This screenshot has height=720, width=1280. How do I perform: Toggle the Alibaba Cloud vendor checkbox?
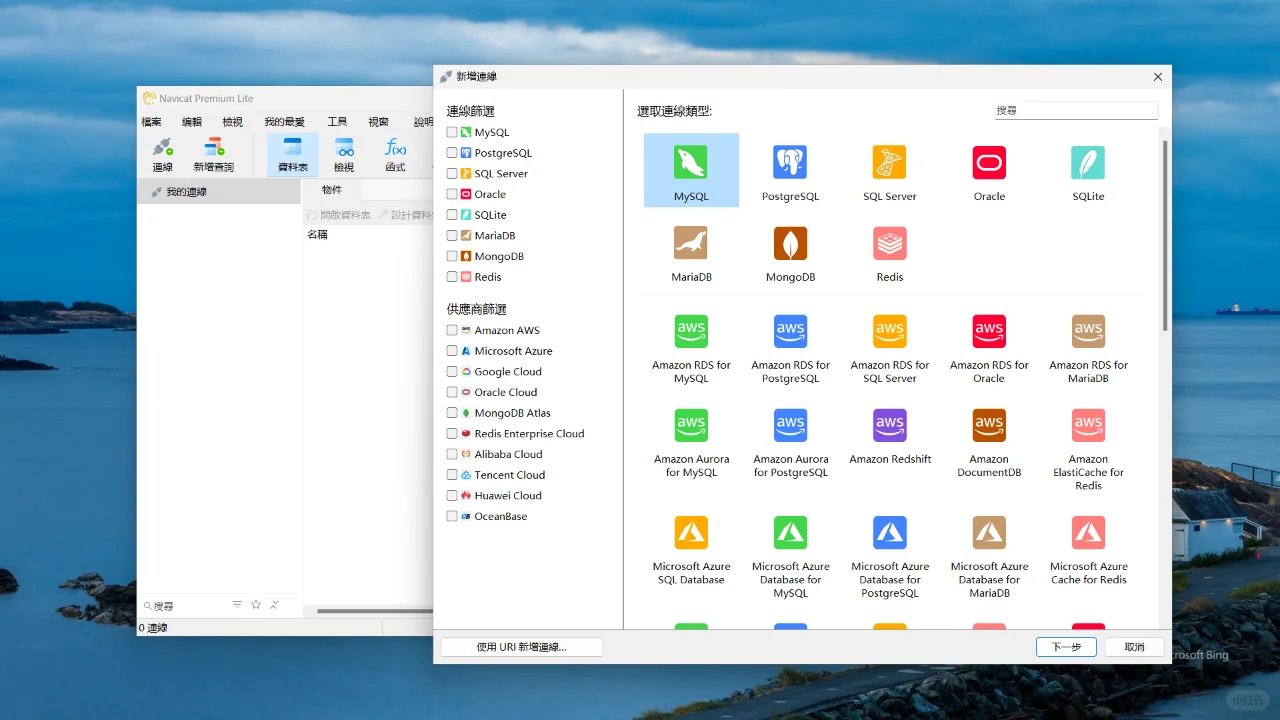click(x=452, y=454)
